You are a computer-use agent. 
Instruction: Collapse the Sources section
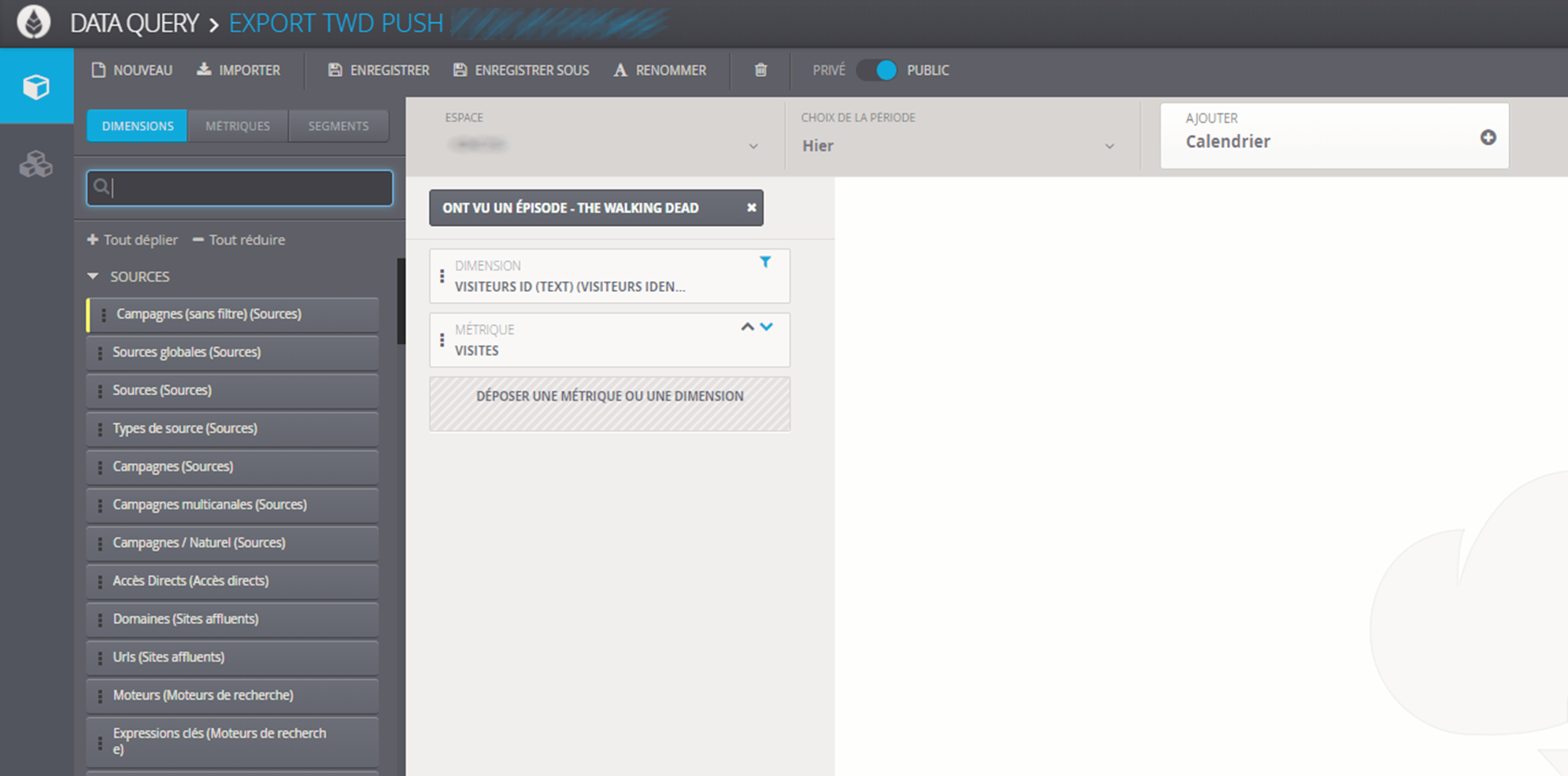[94, 276]
